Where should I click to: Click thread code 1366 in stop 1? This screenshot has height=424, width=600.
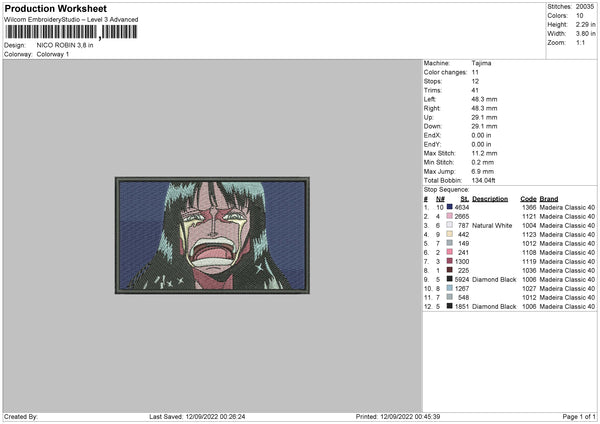coord(529,207)
